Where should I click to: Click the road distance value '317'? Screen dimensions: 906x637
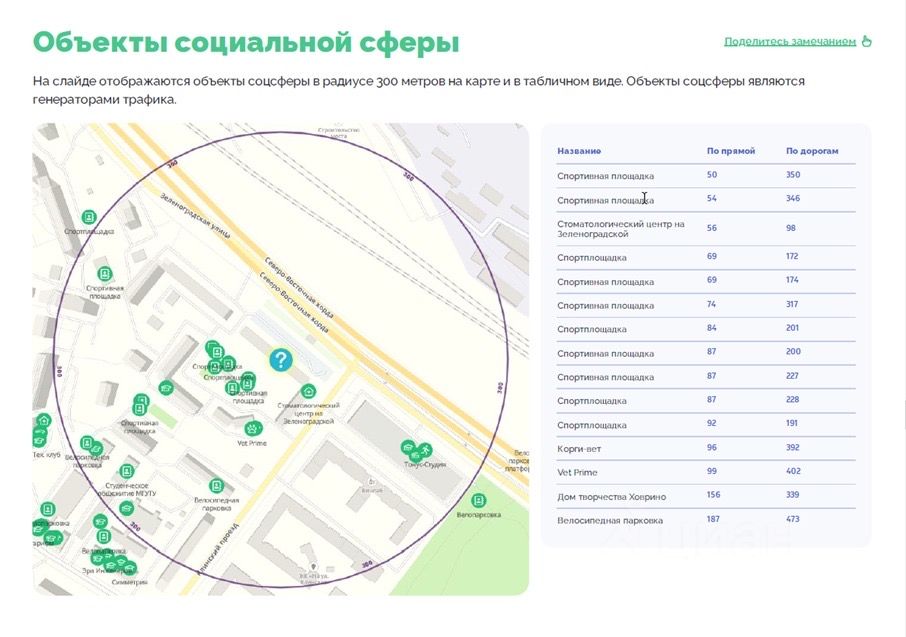click(x=792, y=304)
